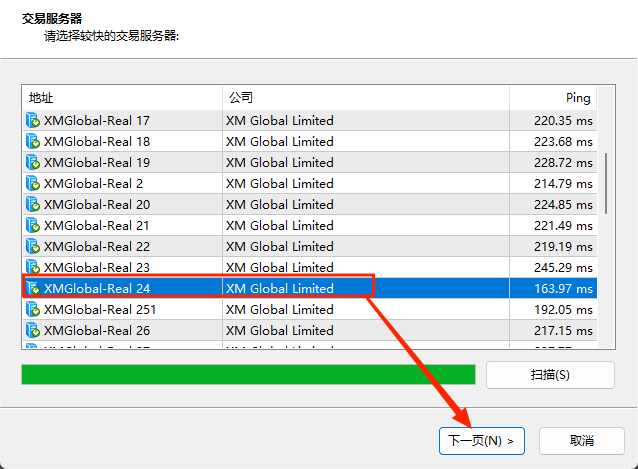638x469 pixels.
Task: Click the 224.85 ms ping value
Action: point(564,204)
